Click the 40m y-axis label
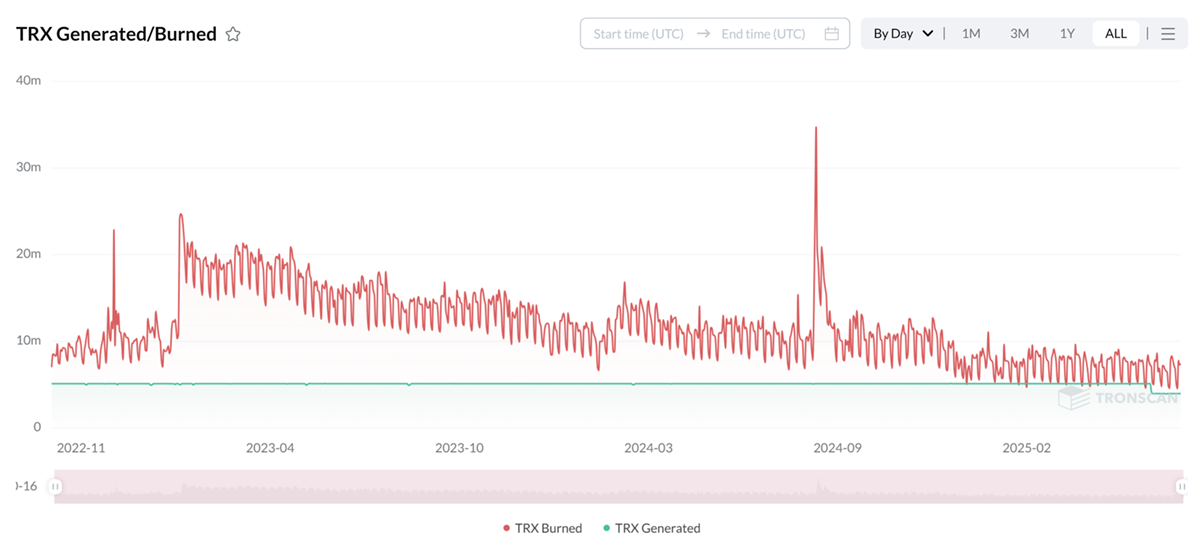This screenshot has height=541, width=1200. point(28,80)
